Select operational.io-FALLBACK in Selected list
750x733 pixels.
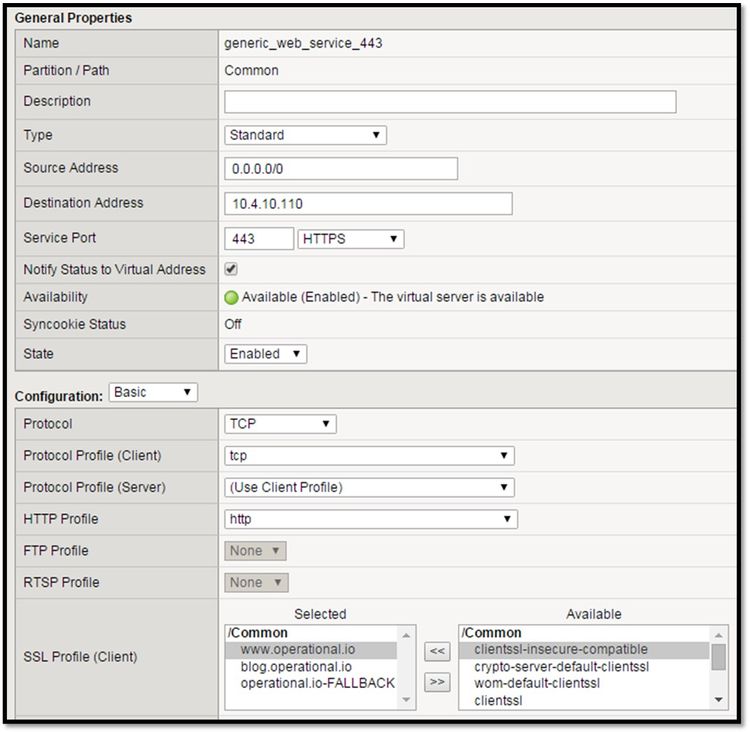[x=311, y=683]
